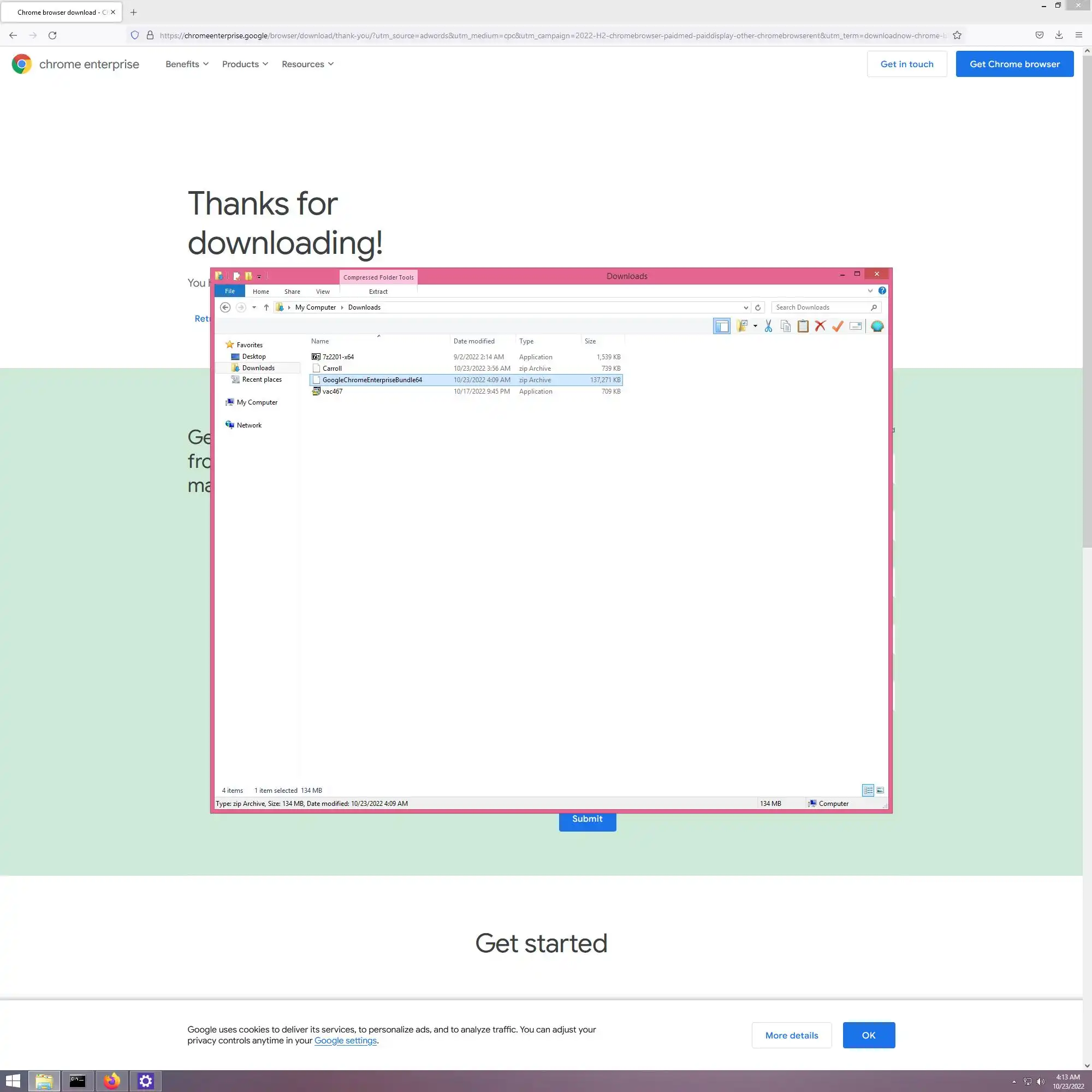Click the red X Delete icon
This screenshot has width=1092, height=1092.
point(820,326)
